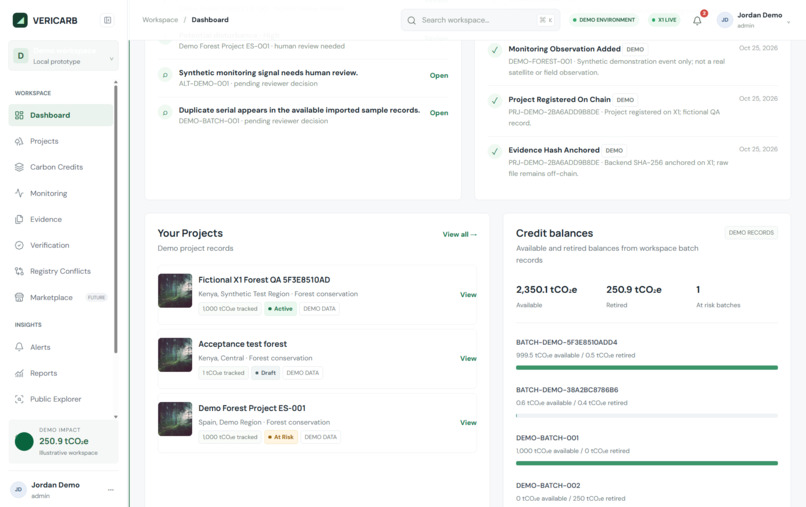
Task: Open the notifications bell in the header
Action: pyautogui.click(x=697, y=21)
